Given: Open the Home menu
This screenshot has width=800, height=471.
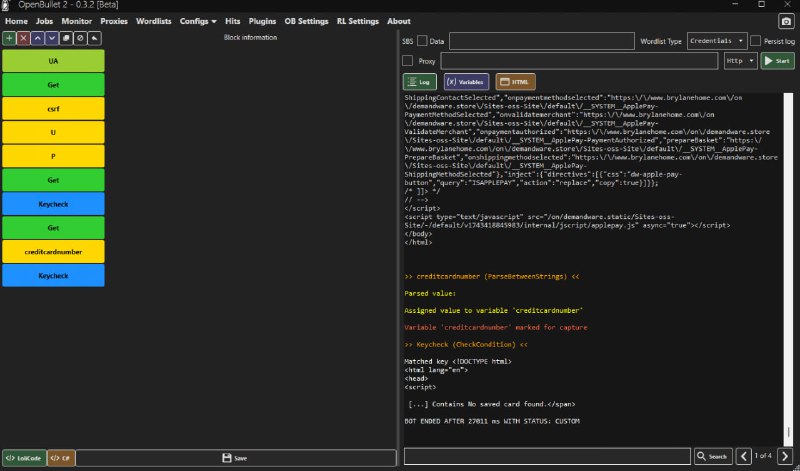Looking at the screenshot, I should click(x=16, y=21).
